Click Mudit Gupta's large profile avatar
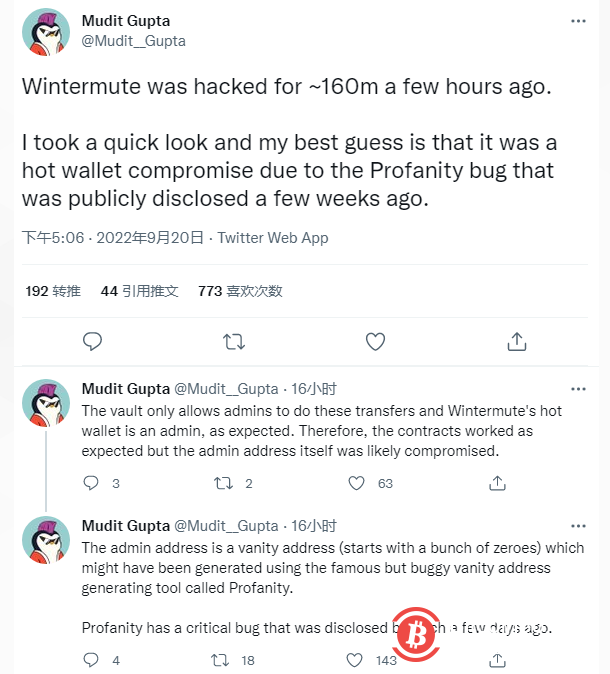The image size is (610, 674). (46, 32)
